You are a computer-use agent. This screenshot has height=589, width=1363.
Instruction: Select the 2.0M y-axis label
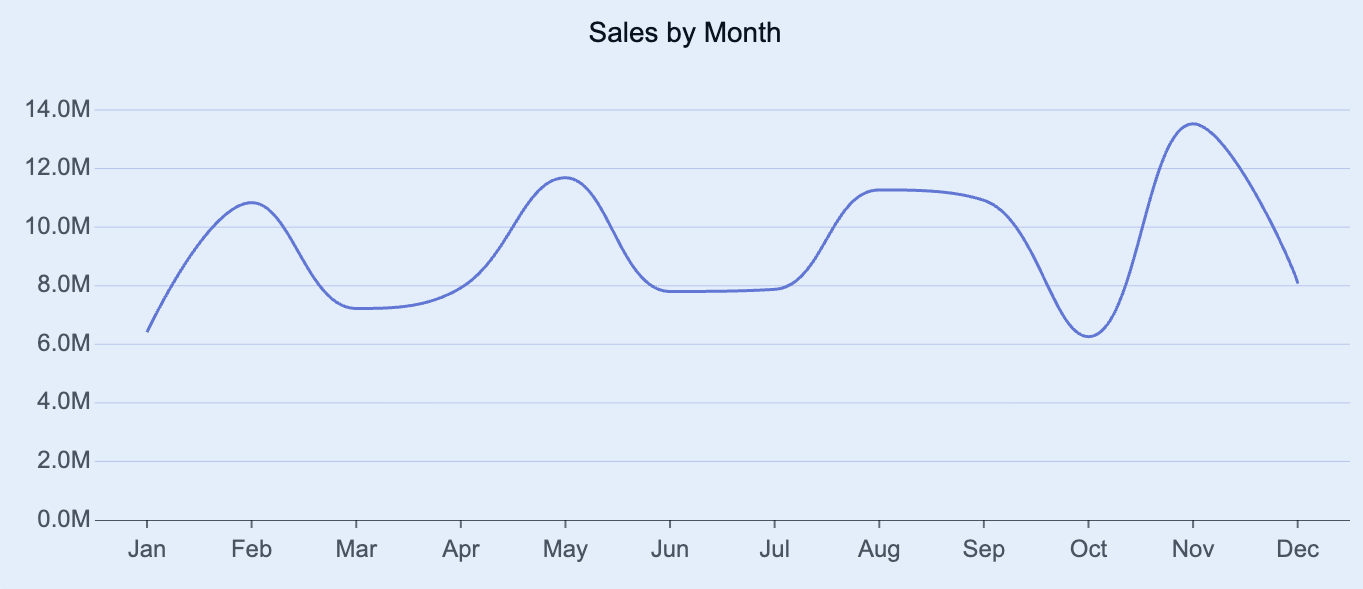tap(61, 461)
